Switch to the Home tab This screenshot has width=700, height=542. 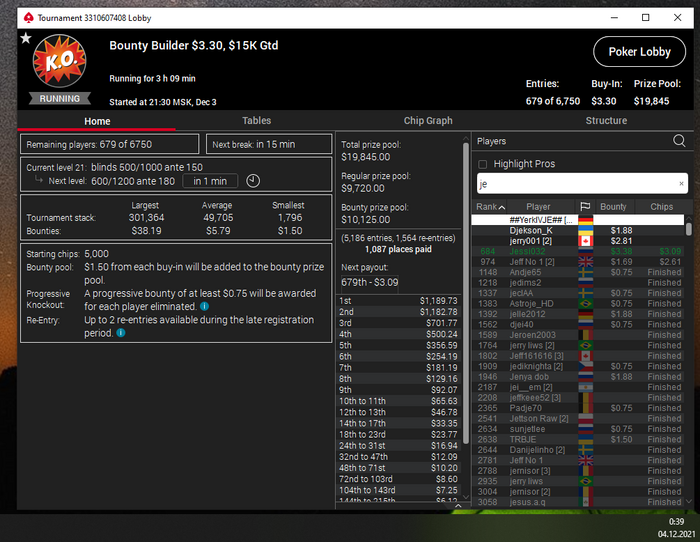[97, 121]
